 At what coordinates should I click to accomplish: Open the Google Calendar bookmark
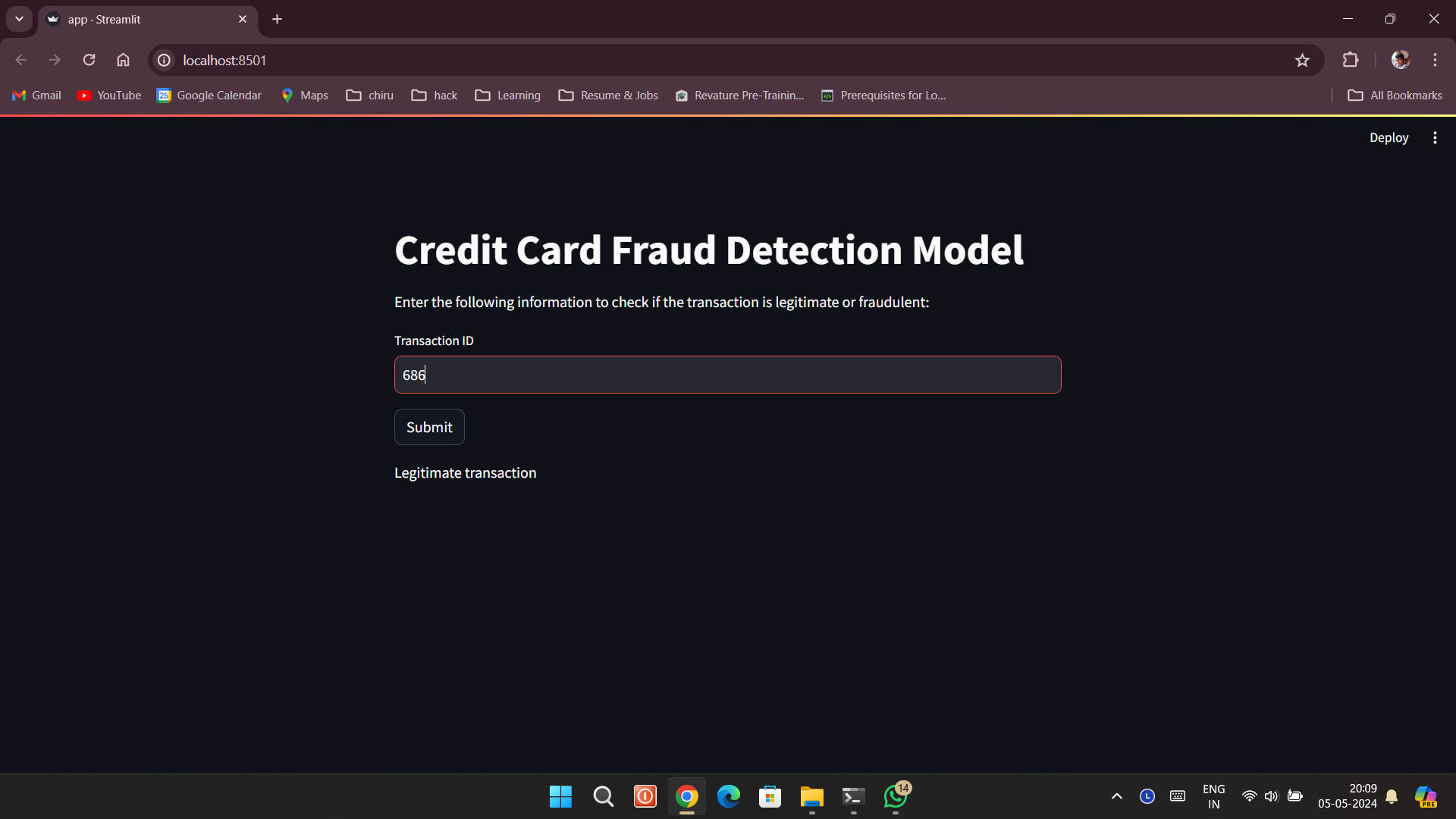pos(209,96)
